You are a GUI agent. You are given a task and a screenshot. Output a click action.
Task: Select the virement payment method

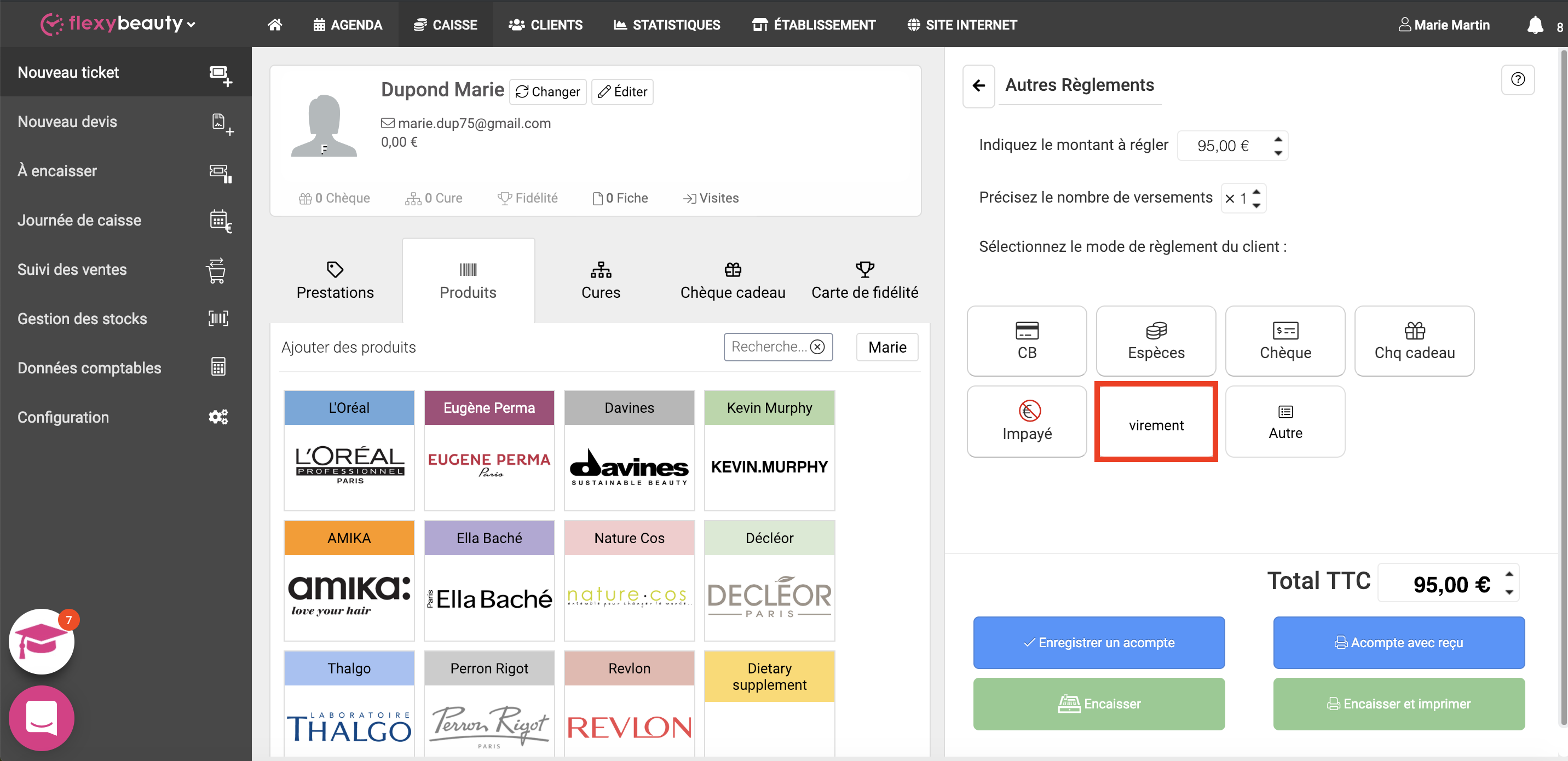[x=1155, y=422]
